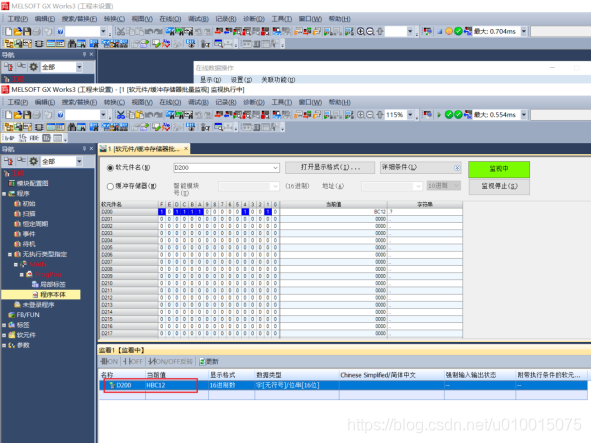Click the green play arrow icon in front toolbar
The image size is (591, 443).
click(x=439, y=115)
